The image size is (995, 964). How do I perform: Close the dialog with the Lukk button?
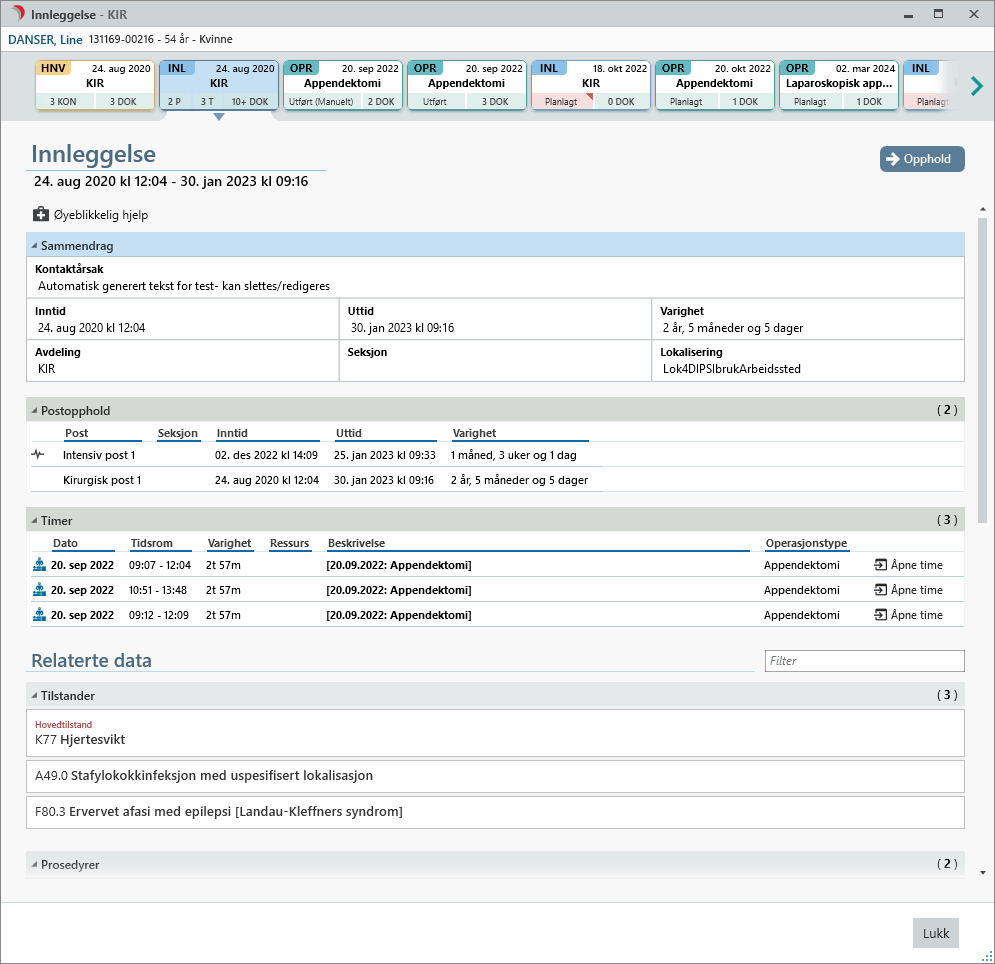coord(935,933)
